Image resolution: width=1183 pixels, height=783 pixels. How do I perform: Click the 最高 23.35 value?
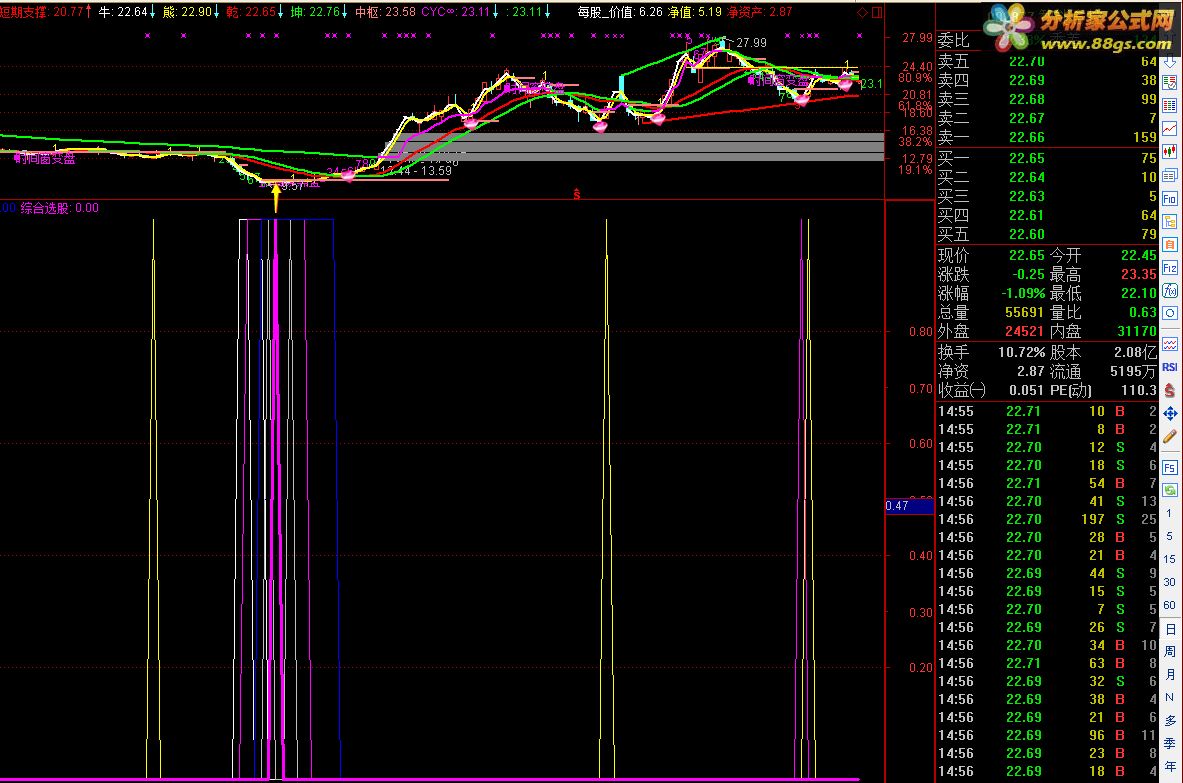pos(1138,275)
